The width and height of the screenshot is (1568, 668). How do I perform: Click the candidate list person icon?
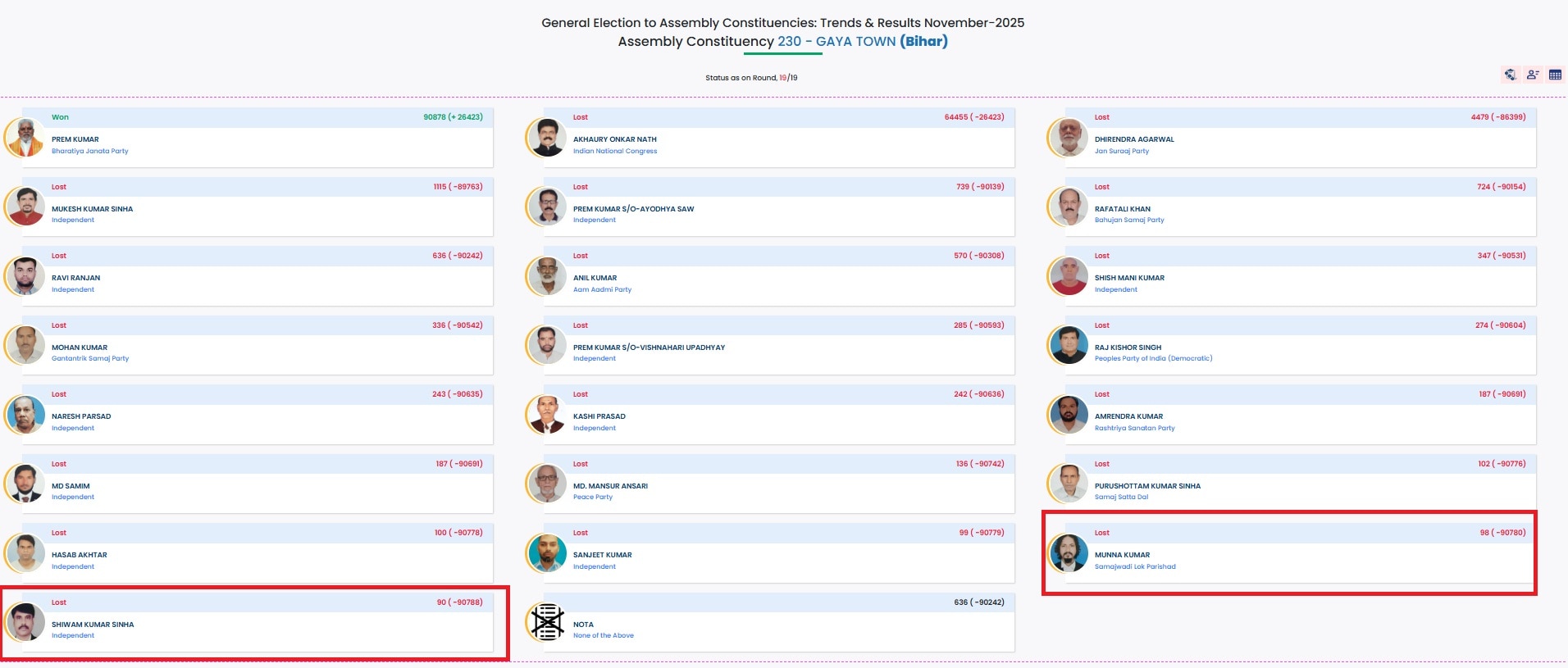pos(1532,75)
